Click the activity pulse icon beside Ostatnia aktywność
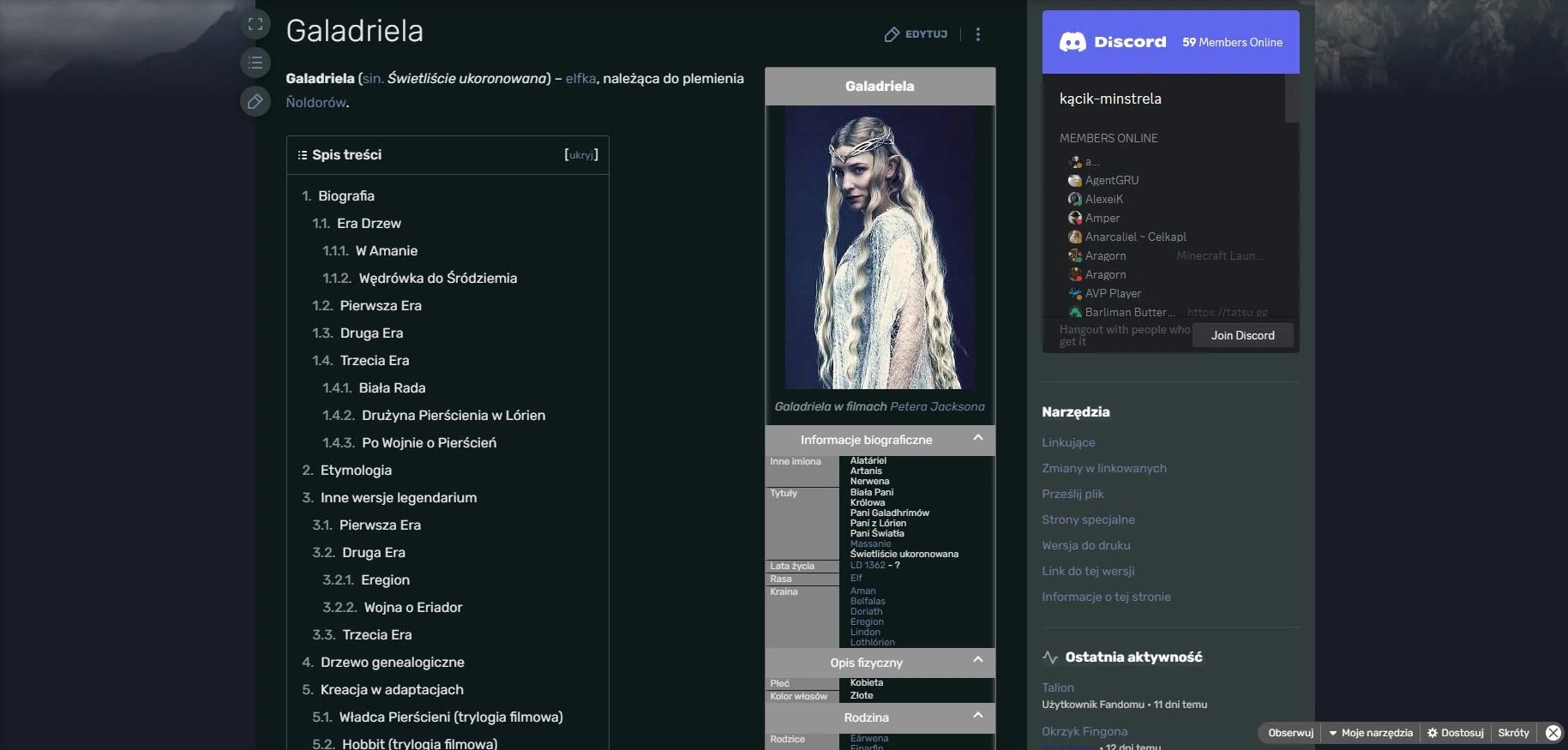 (1050, 657)
